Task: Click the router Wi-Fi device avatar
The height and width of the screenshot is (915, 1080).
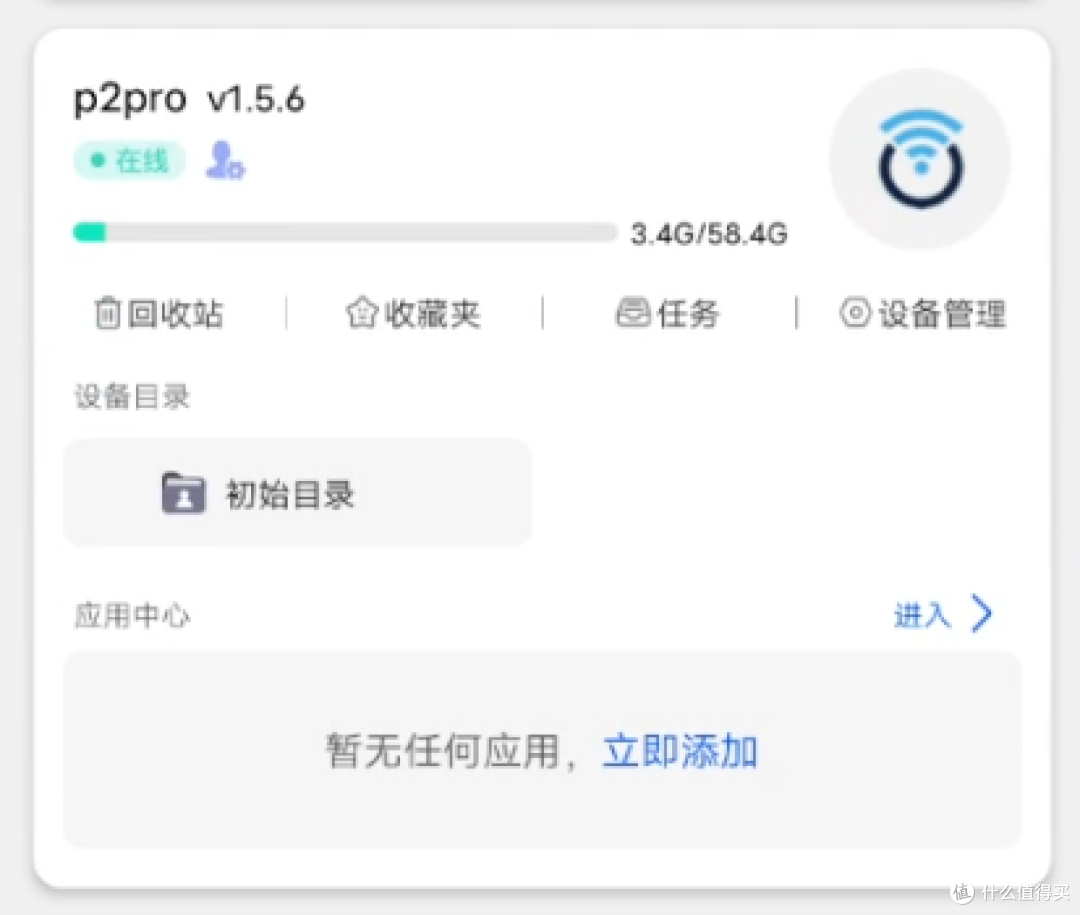Action: coord(920,159)
